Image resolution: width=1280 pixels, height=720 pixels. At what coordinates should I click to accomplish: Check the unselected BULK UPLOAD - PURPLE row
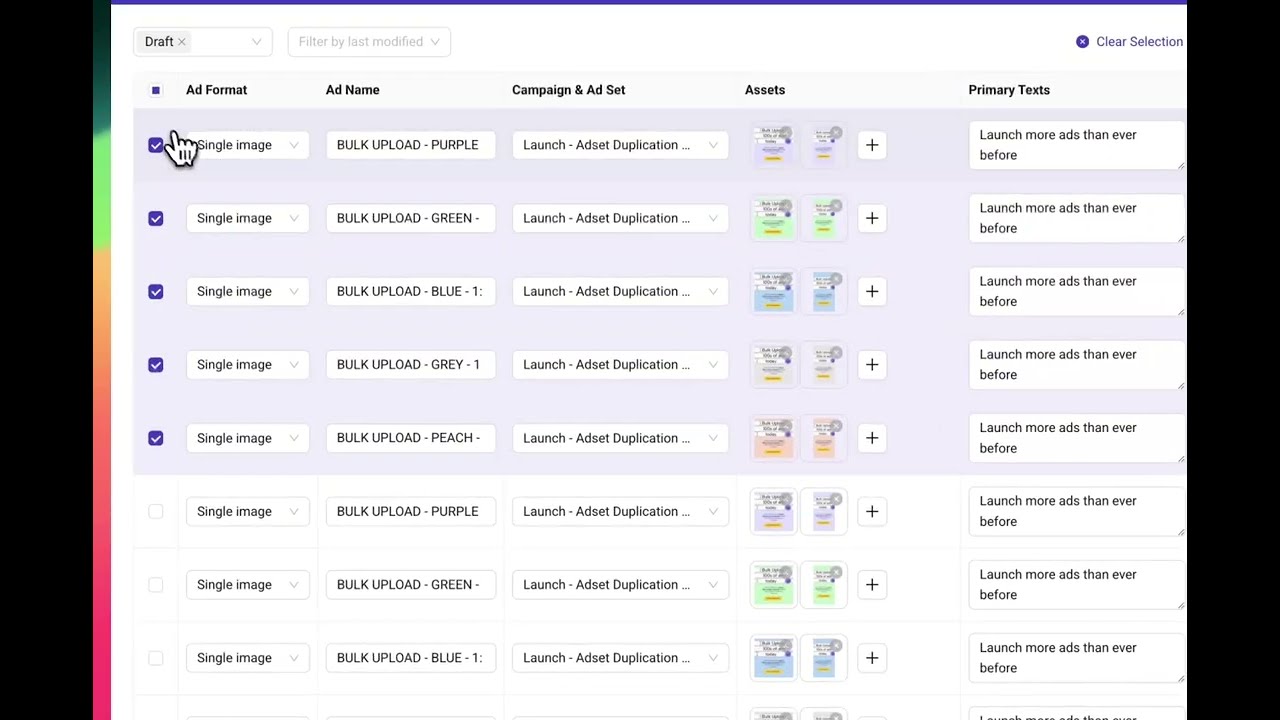tap(156, 511)
